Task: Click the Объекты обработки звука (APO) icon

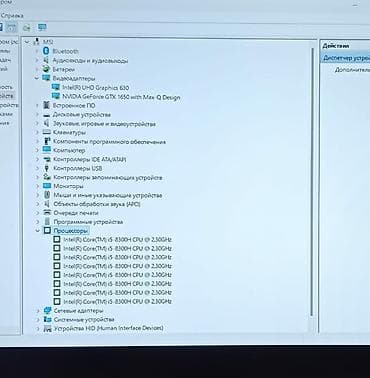Action: click(47, 204)
